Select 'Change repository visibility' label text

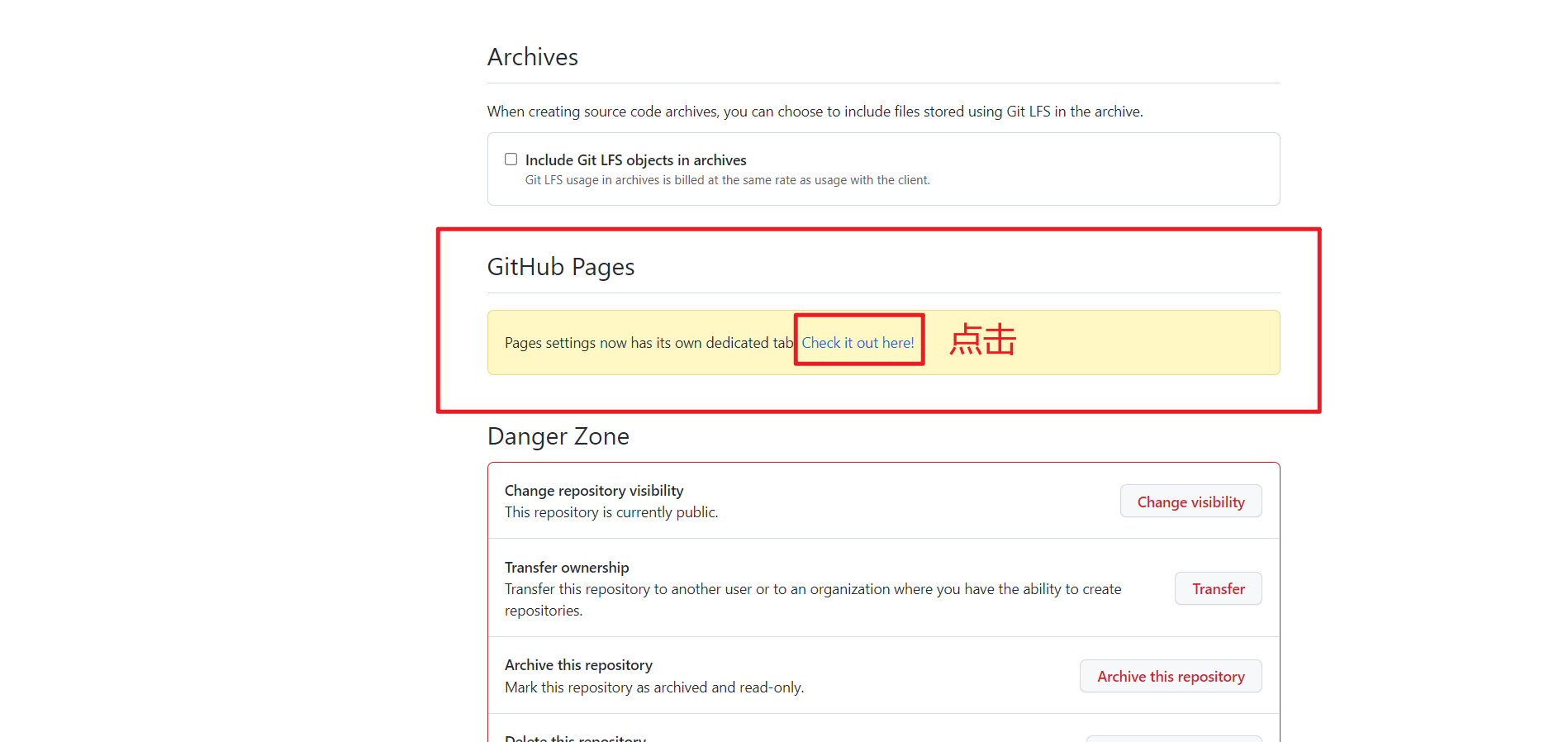[x=594, y=491]
